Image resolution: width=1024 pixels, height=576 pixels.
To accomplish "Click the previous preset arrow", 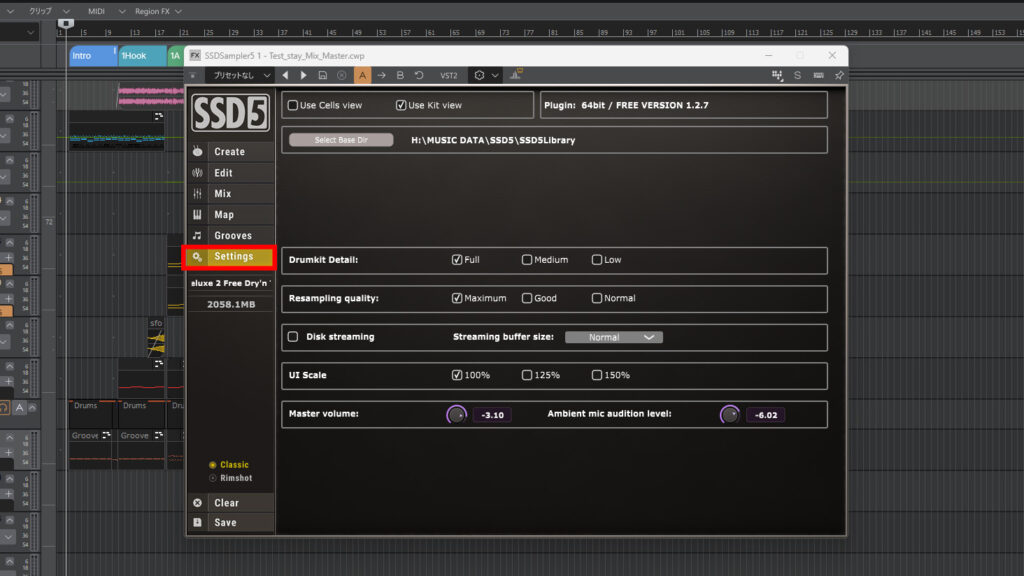I will (x=285, y=75).
